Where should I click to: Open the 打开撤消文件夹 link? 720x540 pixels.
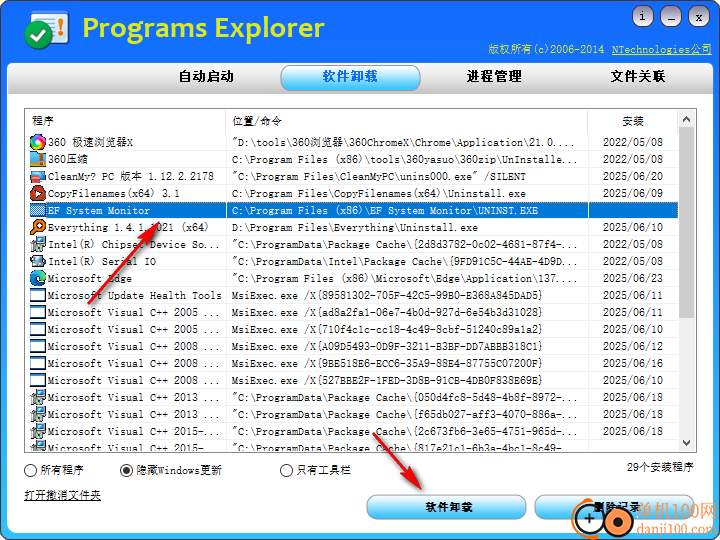62,495
